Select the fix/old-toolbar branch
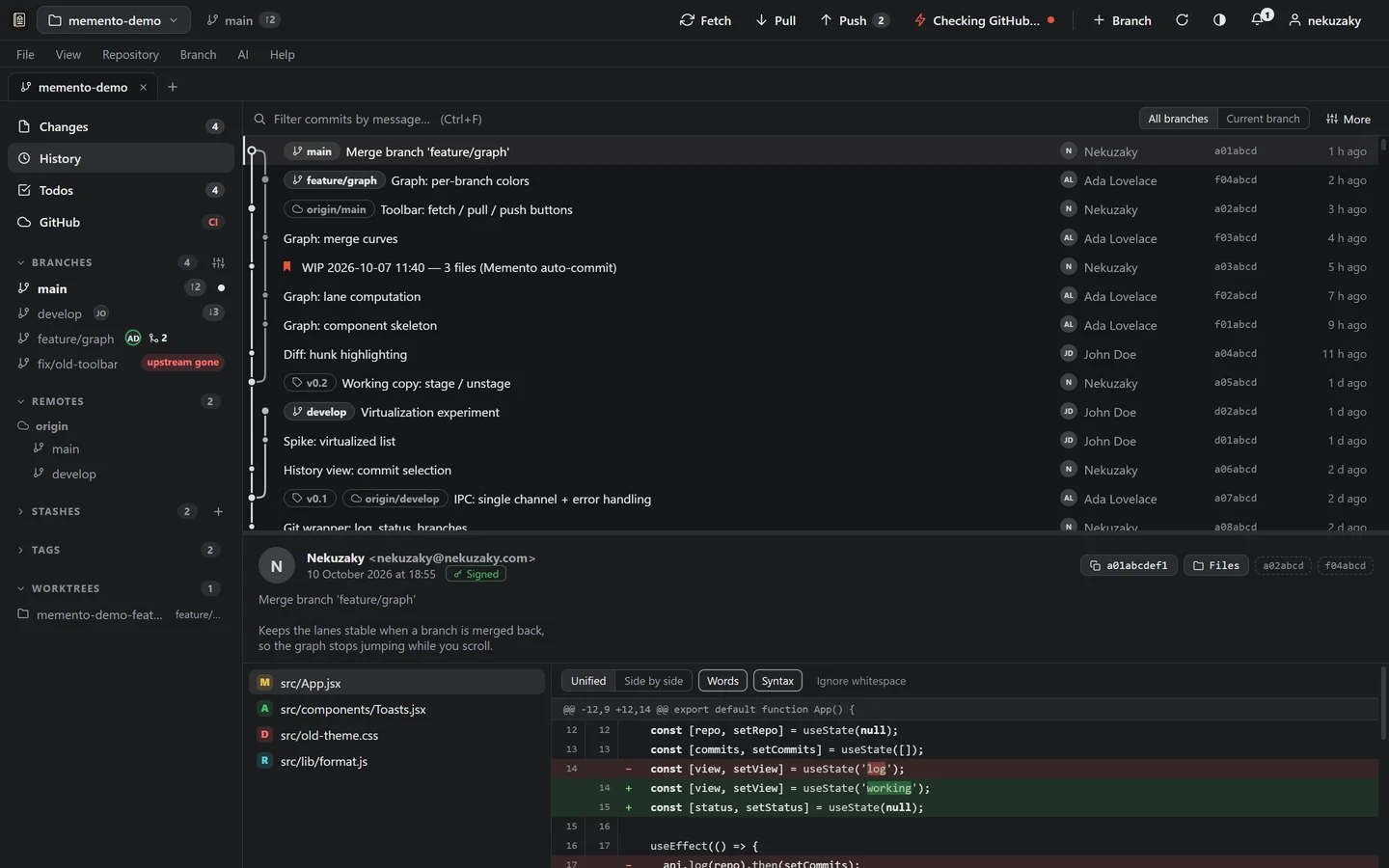This screenshot has height=868, width=1389. (x=121, y=364)
